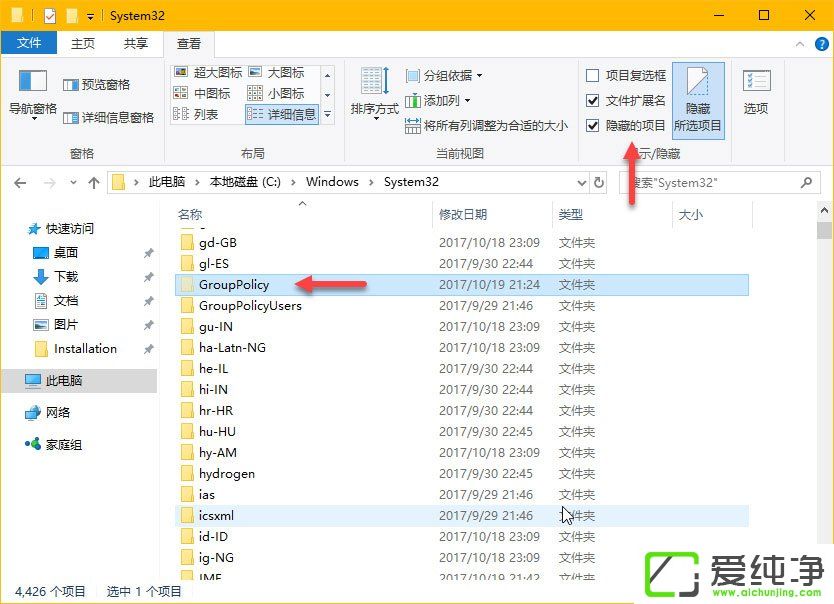Screen dimensions: 834x604
Task: Navigate to Windows via the breadcrumb
Action: (332, 182)
